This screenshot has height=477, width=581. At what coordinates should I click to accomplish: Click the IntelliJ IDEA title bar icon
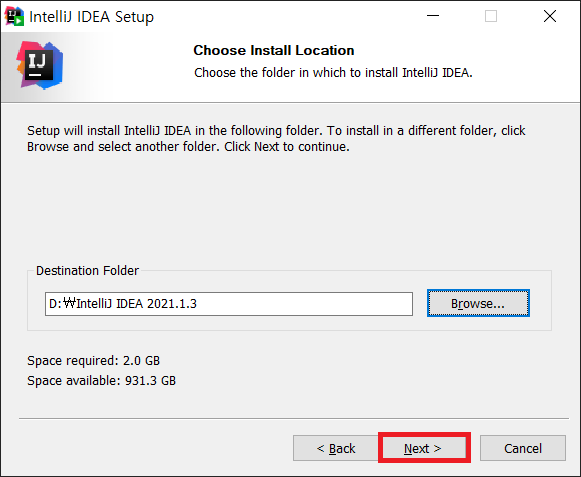pos(14,16)
